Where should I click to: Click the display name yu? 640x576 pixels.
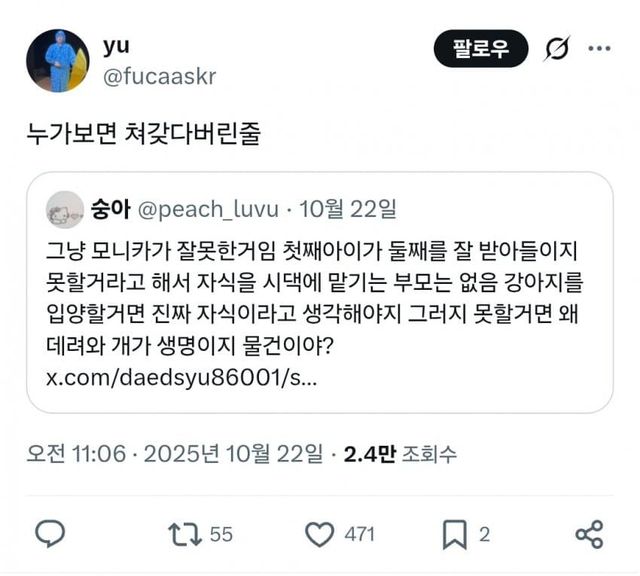pyautogui.click(x=116, y=46)
